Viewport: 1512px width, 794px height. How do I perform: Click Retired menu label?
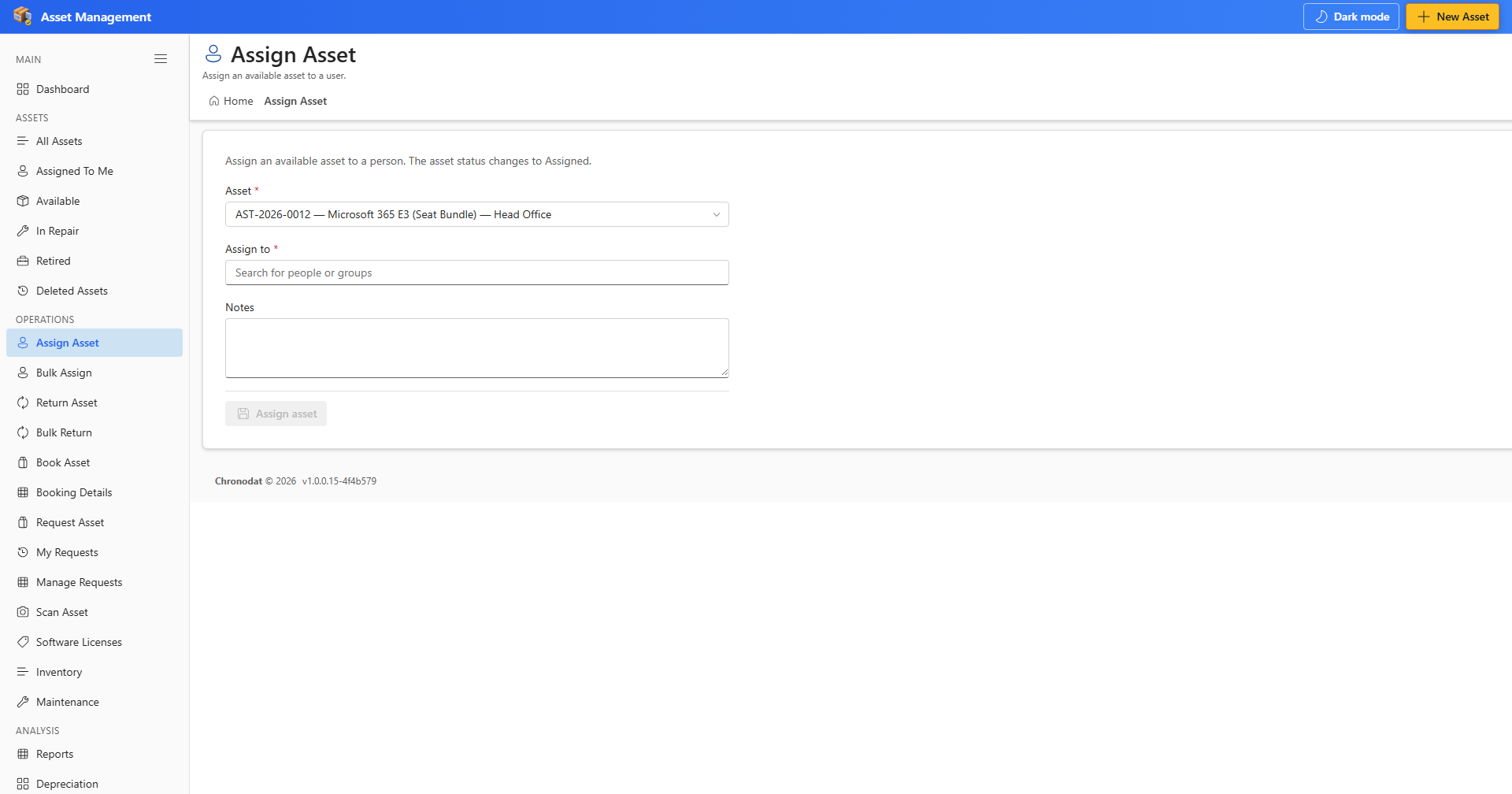[x=54, y=261]
